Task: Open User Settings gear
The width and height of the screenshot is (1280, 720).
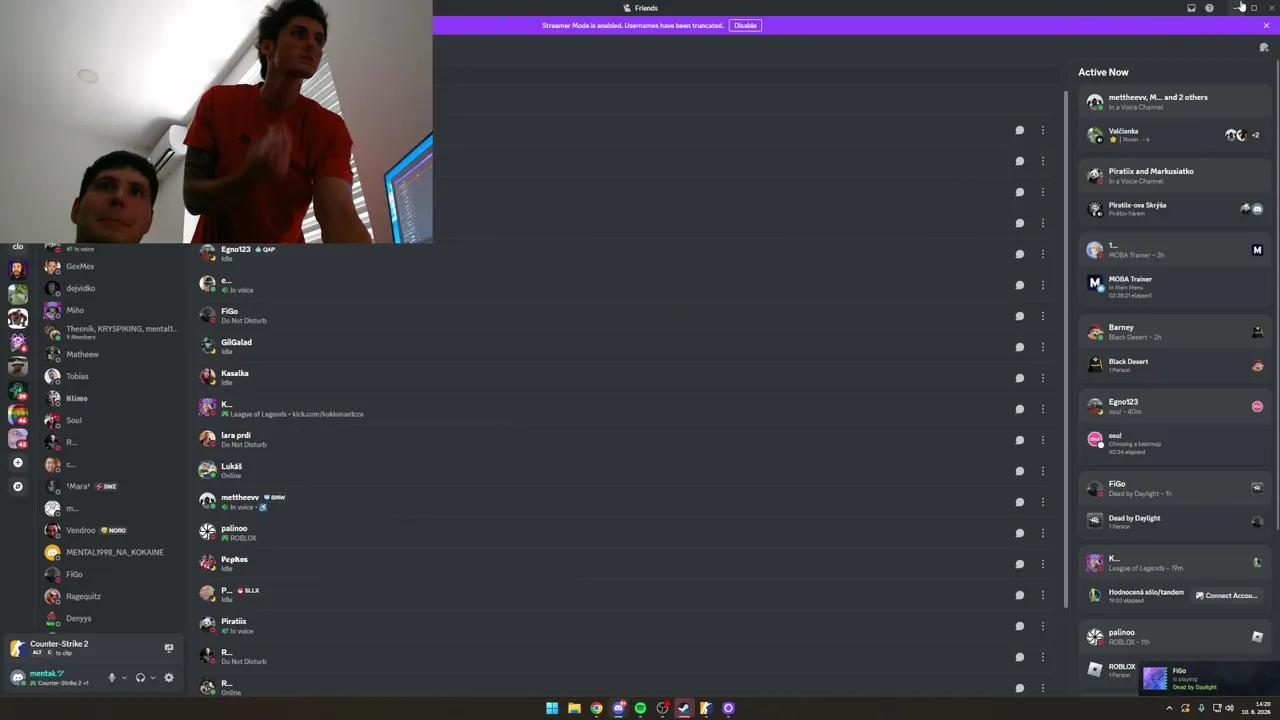Action: (x=169, y=678)
